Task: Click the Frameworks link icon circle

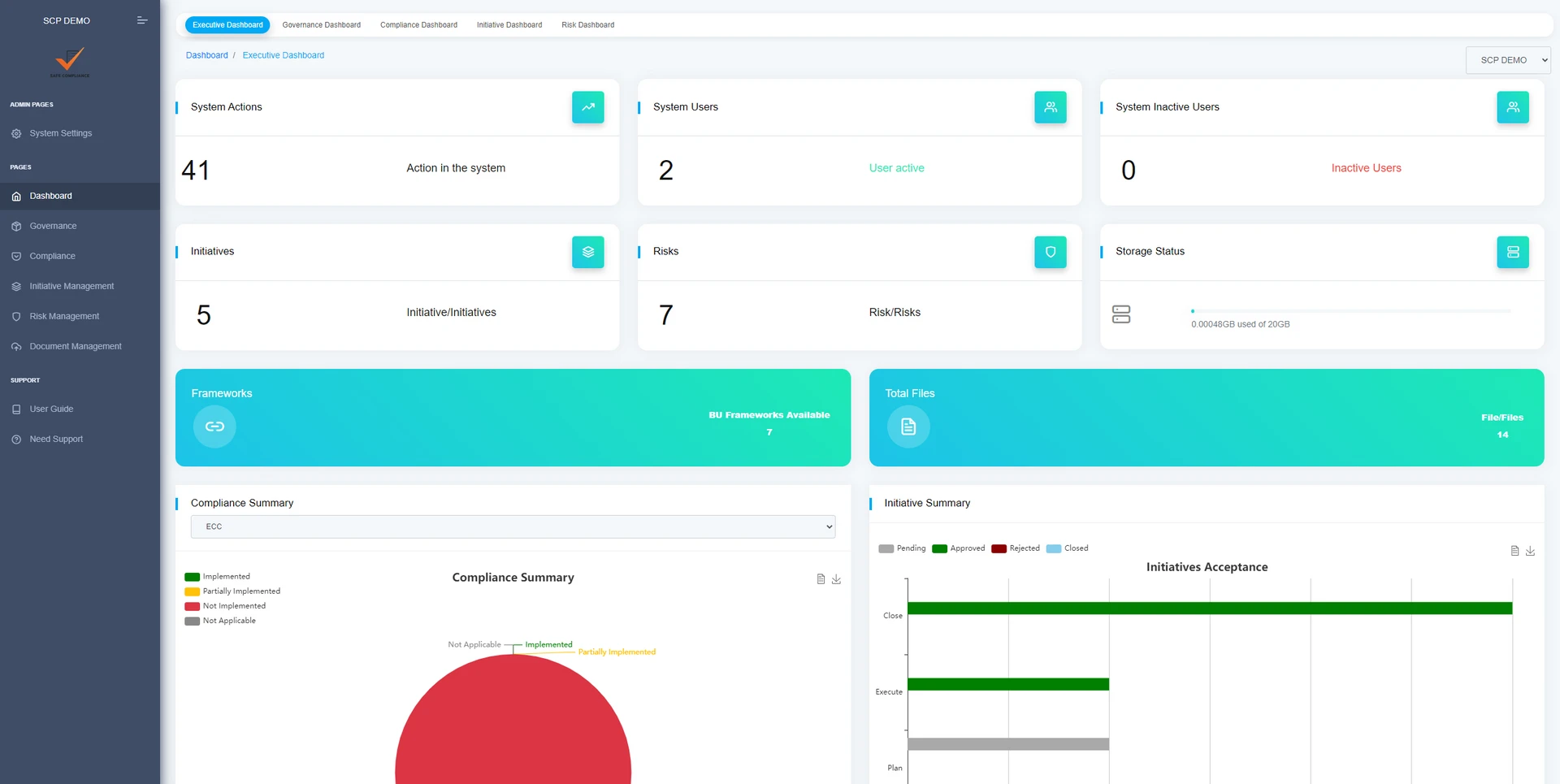Action: (x=214, y=426)
